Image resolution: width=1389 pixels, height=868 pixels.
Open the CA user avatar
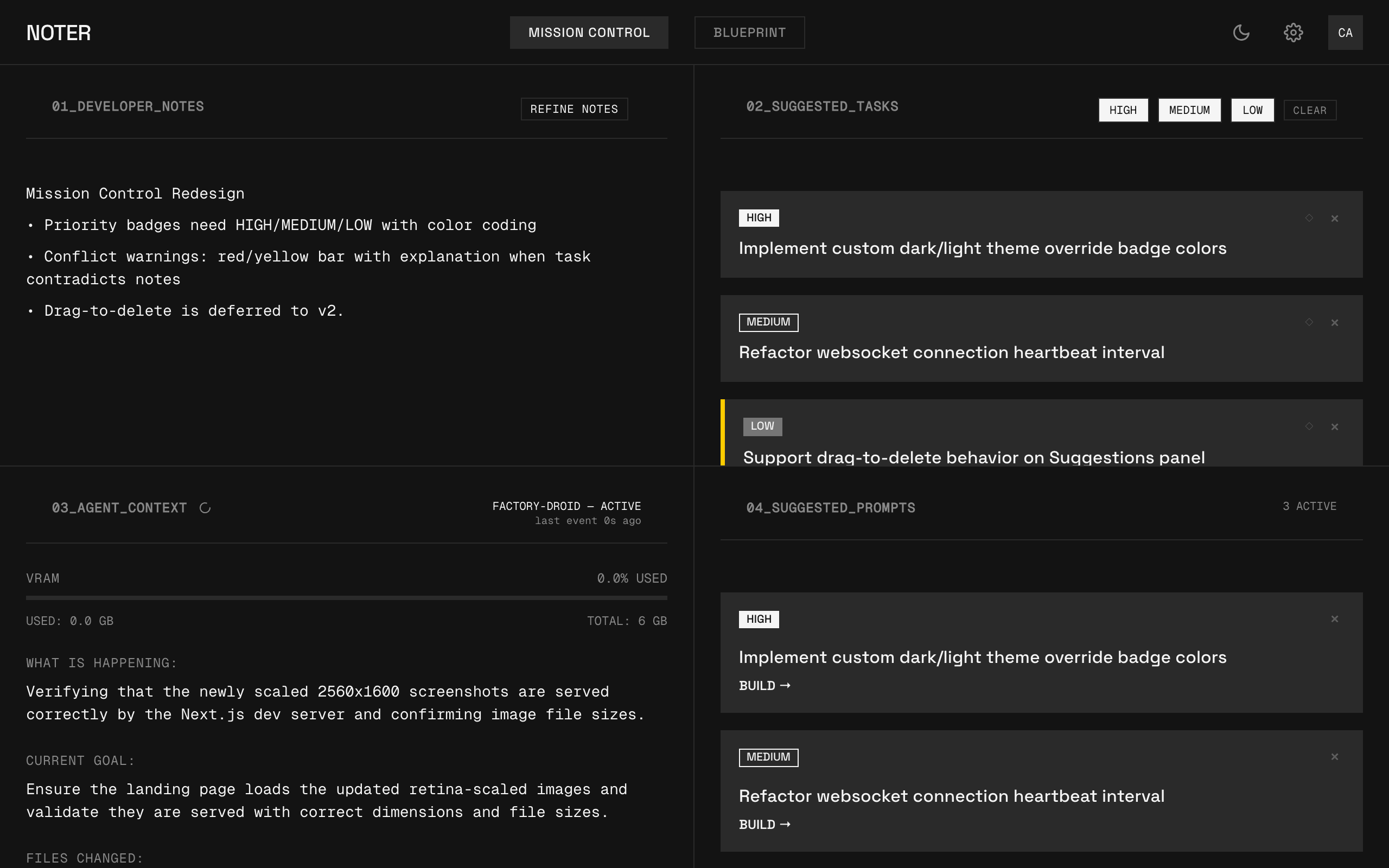pos(1345,33)
